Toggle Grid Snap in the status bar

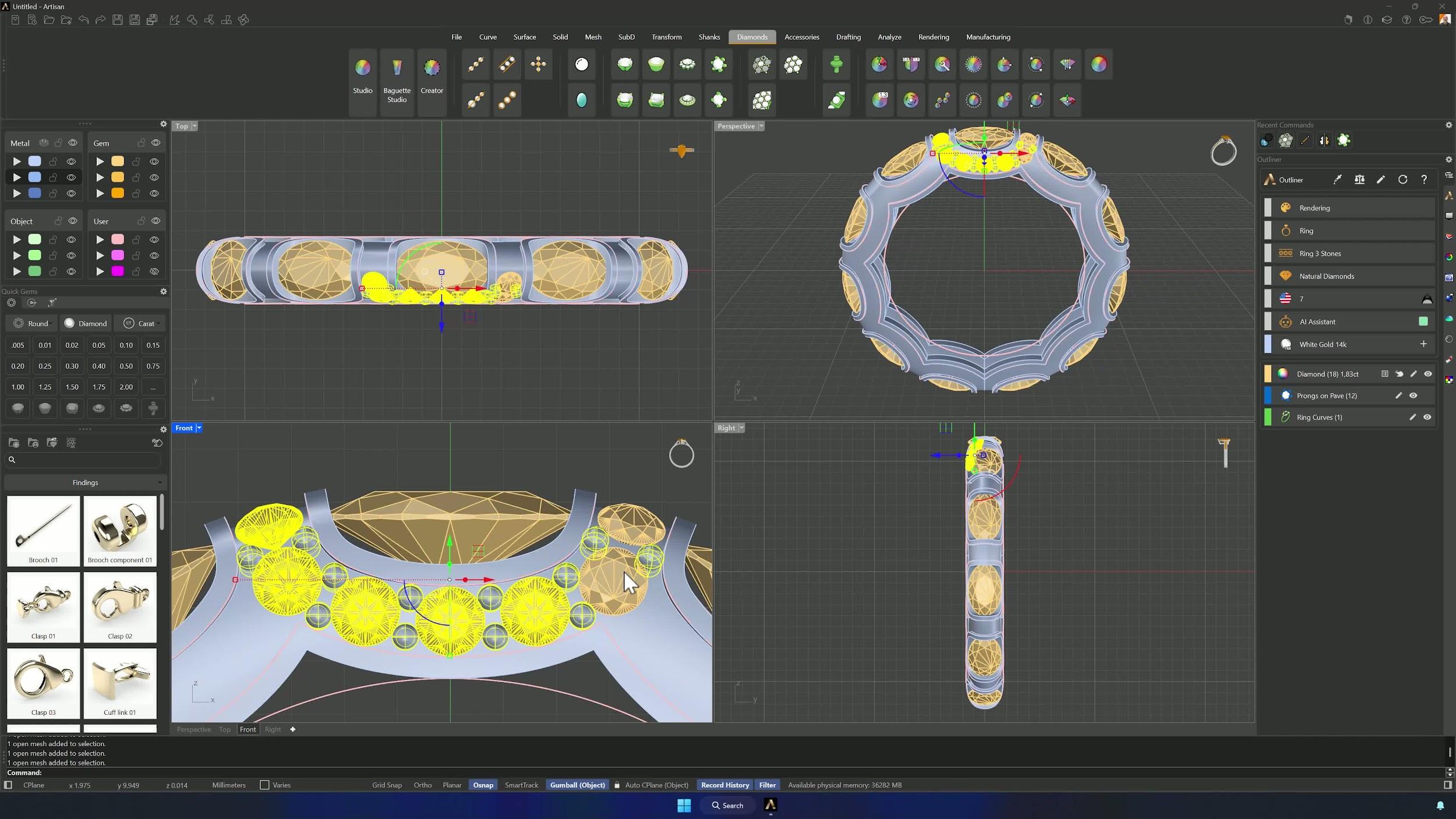click(x=387, y=785)
